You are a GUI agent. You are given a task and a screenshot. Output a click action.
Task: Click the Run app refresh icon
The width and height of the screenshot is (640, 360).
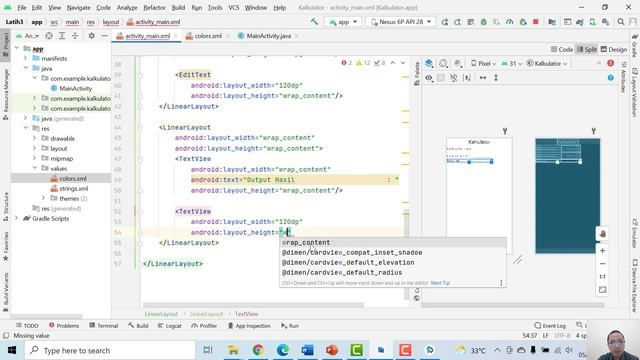[444, 22]
